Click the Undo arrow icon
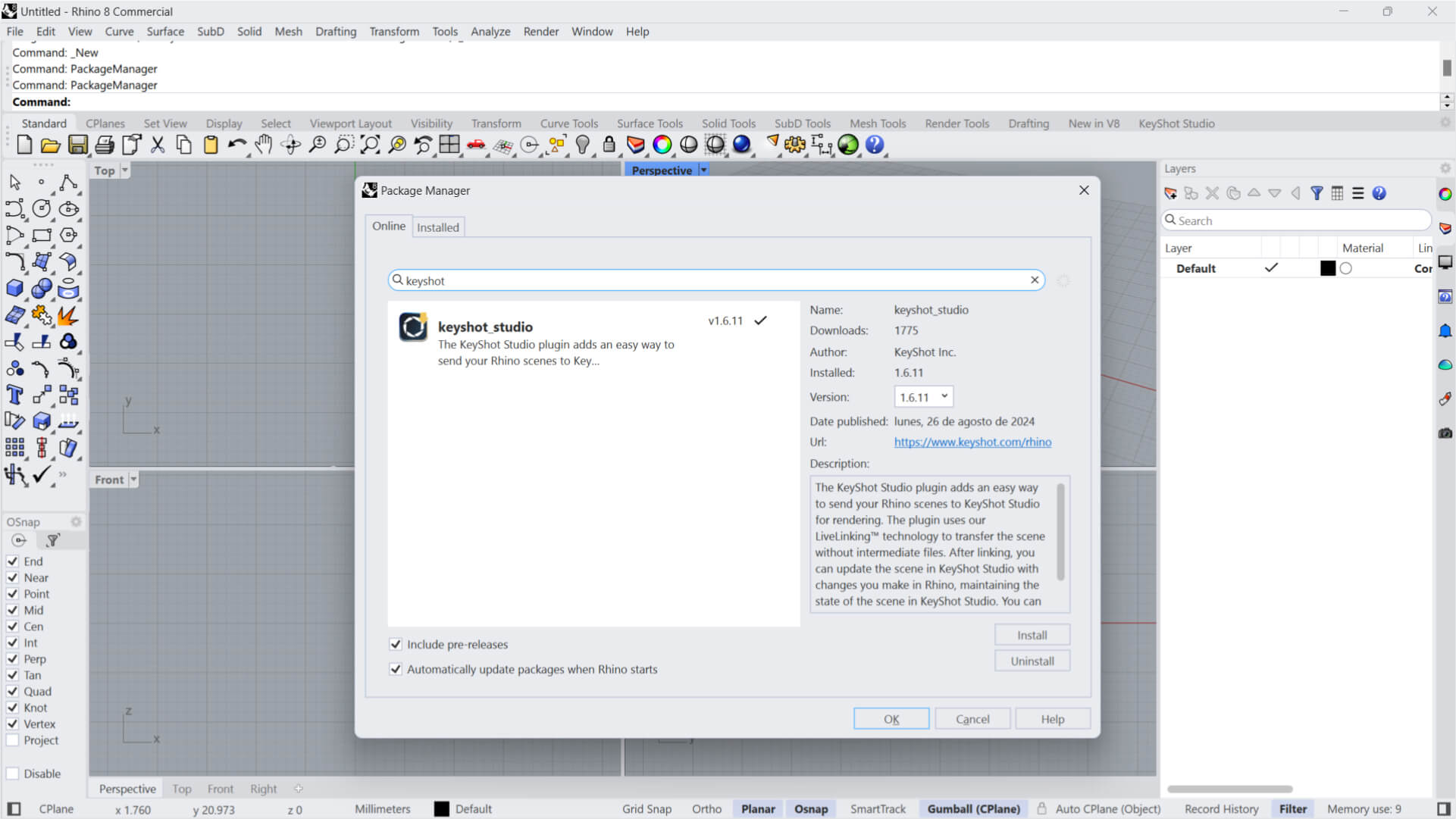The height and width of the screenshot is (819, 1456). 237,145
